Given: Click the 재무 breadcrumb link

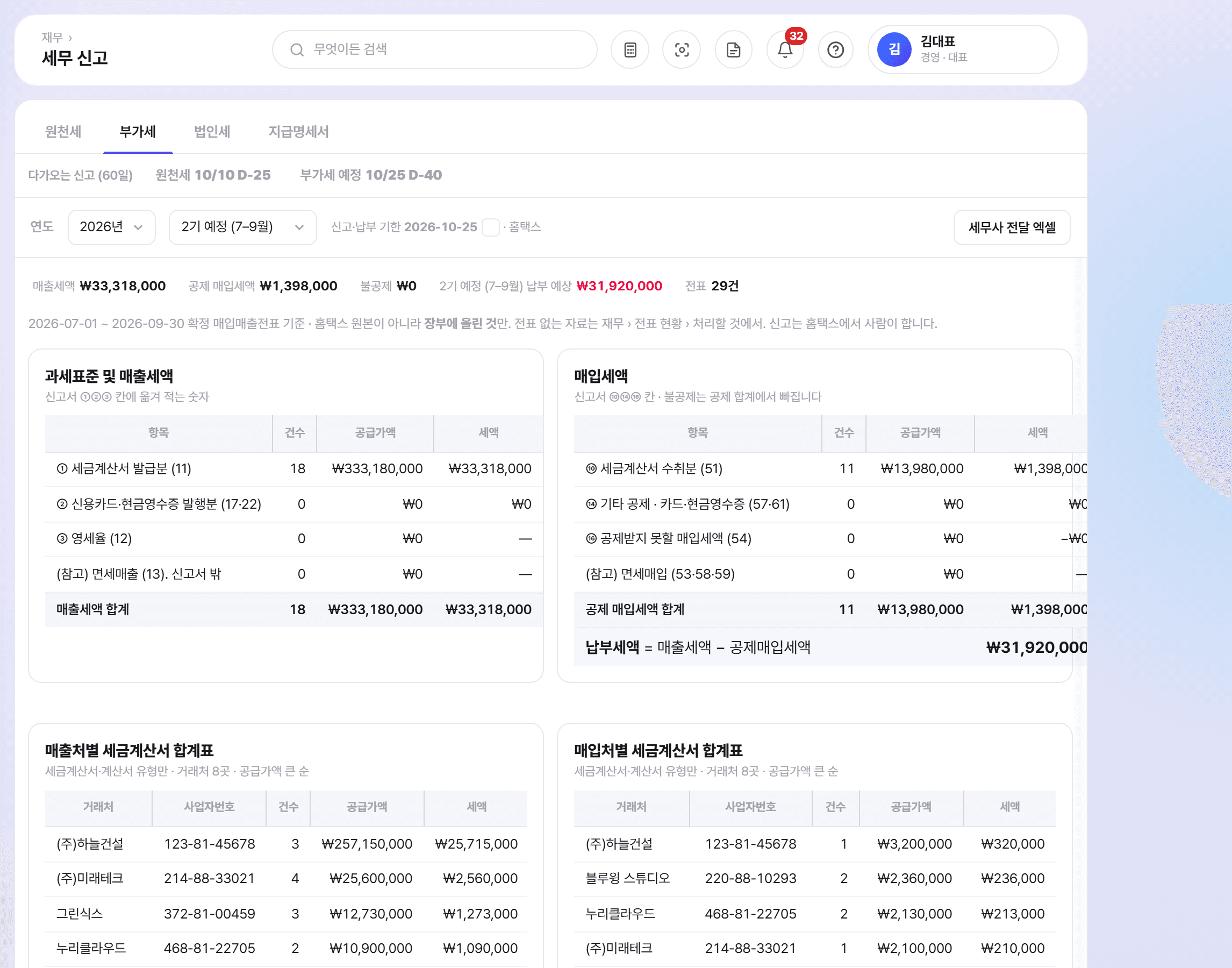Looking at the screenshot, I should pyautogui.click(x=52, y=38).
